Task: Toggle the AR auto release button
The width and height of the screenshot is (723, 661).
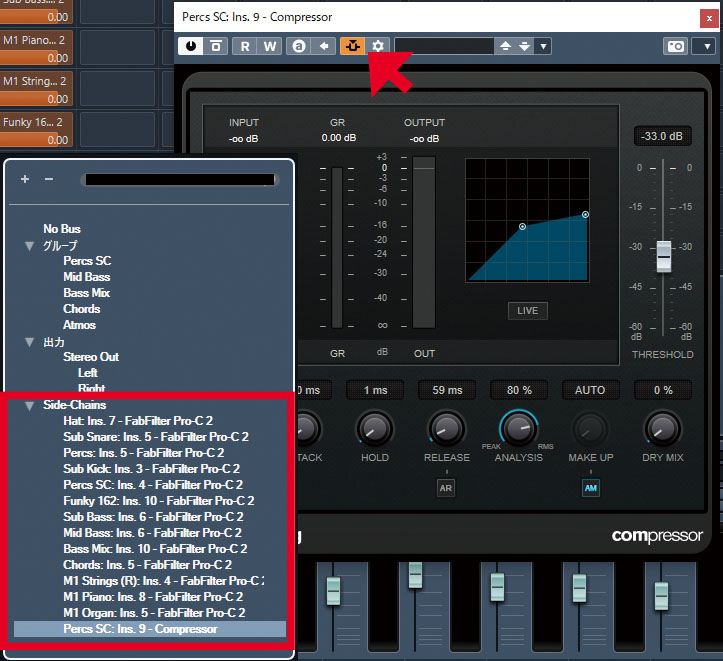Action: click(x=445, y=488)
